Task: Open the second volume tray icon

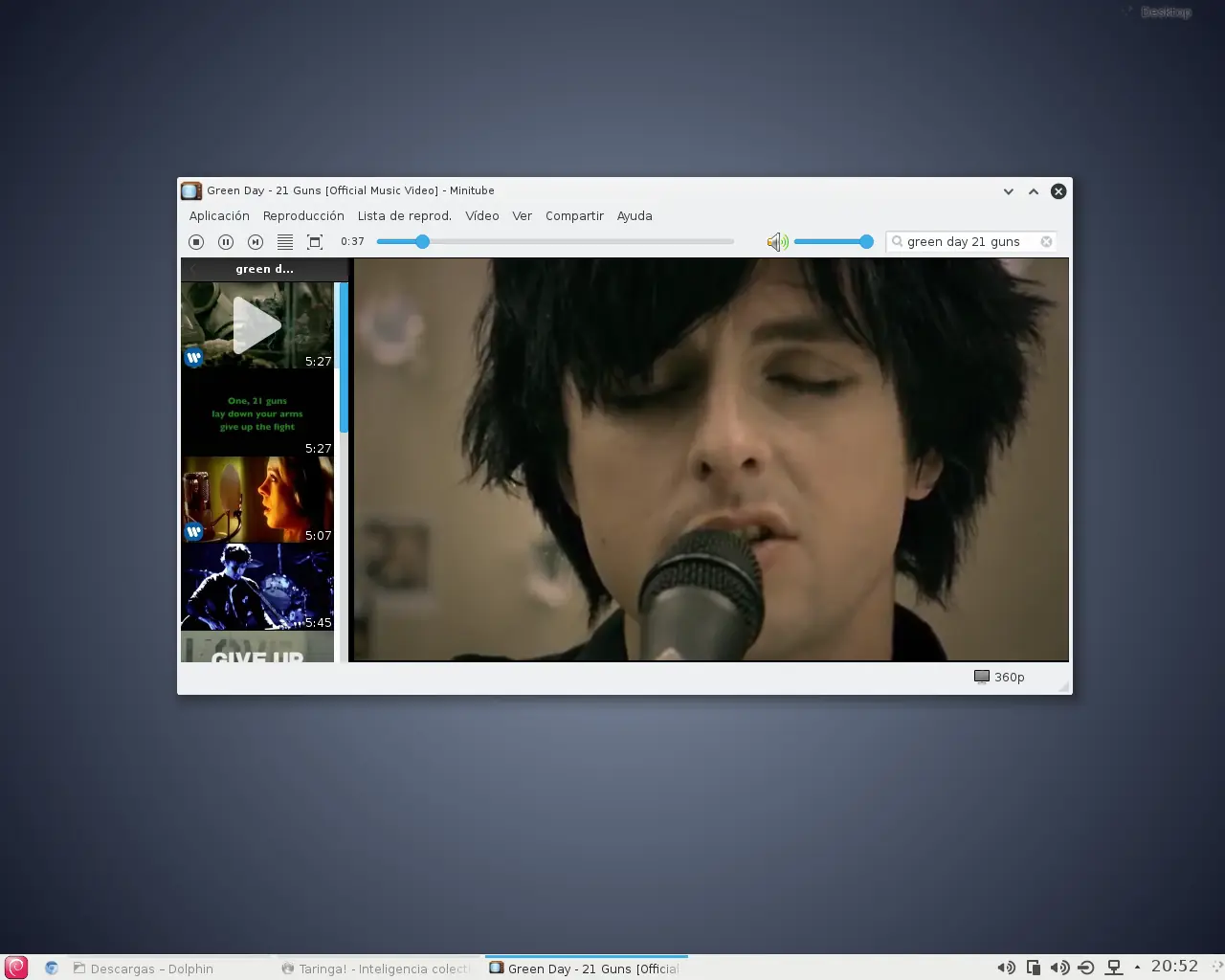Action: [1059, 968]
